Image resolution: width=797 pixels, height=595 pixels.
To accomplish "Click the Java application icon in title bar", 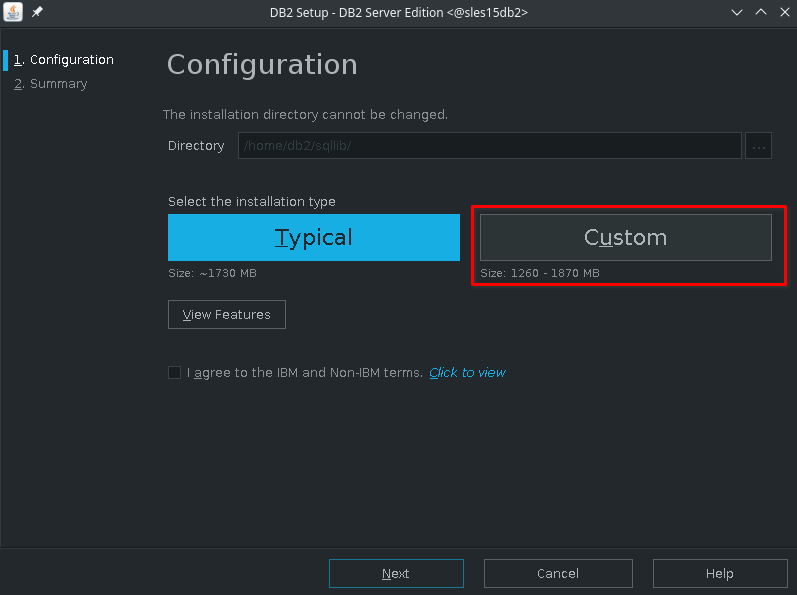I will click(x=13, y=12).
